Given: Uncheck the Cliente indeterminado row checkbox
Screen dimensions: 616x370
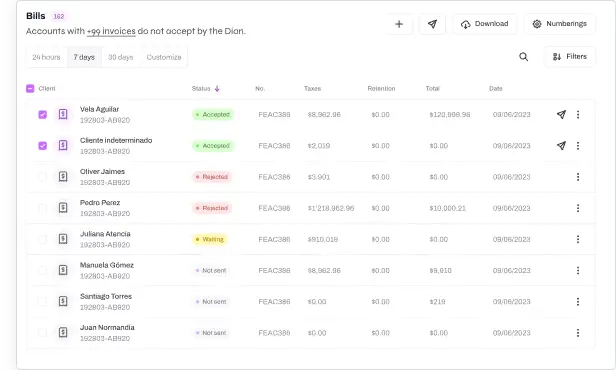Looking at the screenshot, I should [42, 146].
